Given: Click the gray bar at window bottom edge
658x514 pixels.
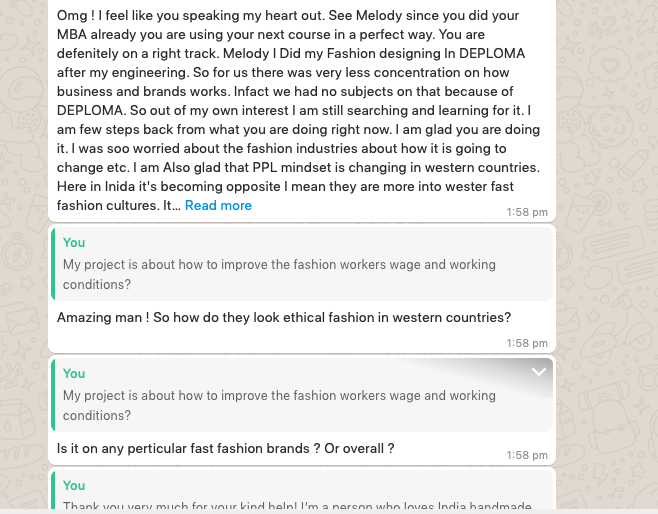Looking at the screenshot, I should (x=329, y=511).
